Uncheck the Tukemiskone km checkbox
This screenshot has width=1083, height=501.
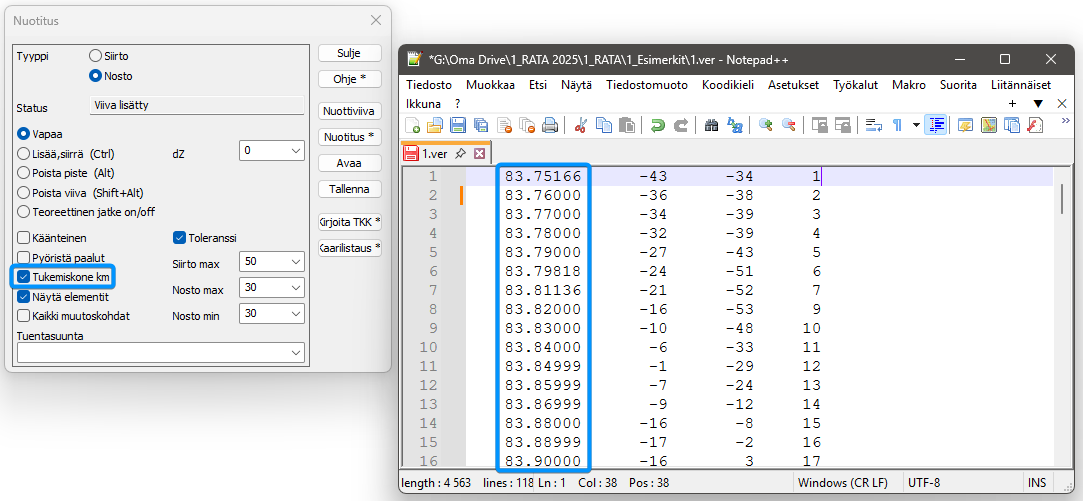pos(24,276)
